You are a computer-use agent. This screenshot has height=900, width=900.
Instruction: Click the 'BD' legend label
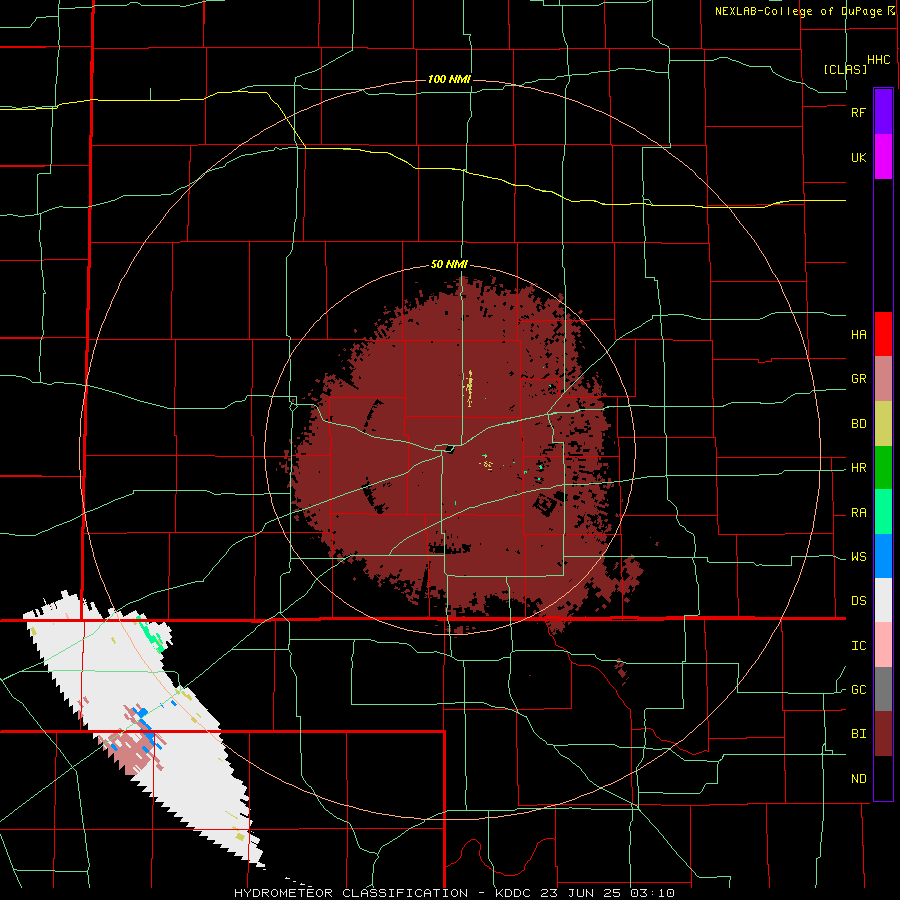tap(858, 424)
